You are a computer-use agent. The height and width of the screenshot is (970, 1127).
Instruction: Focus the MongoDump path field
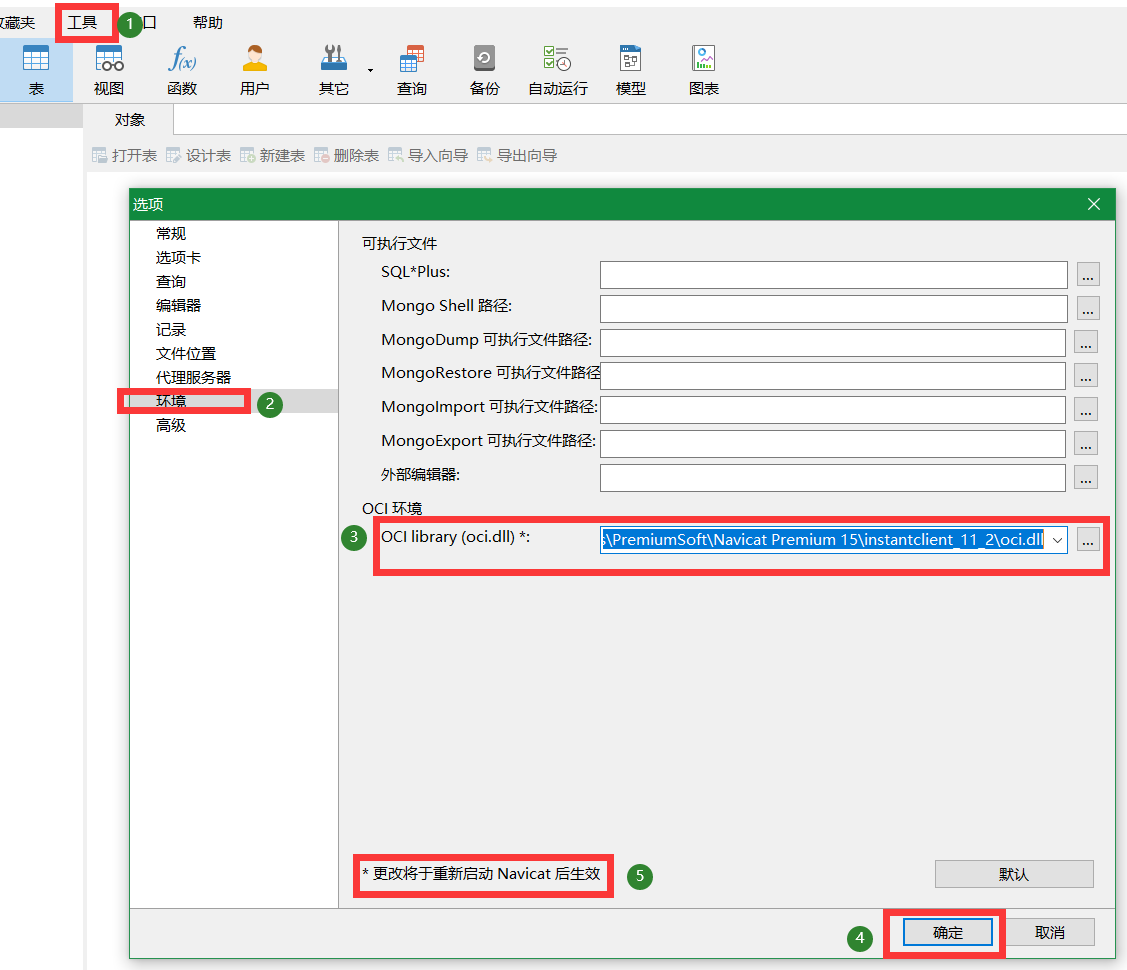click(x=833, y=343)
